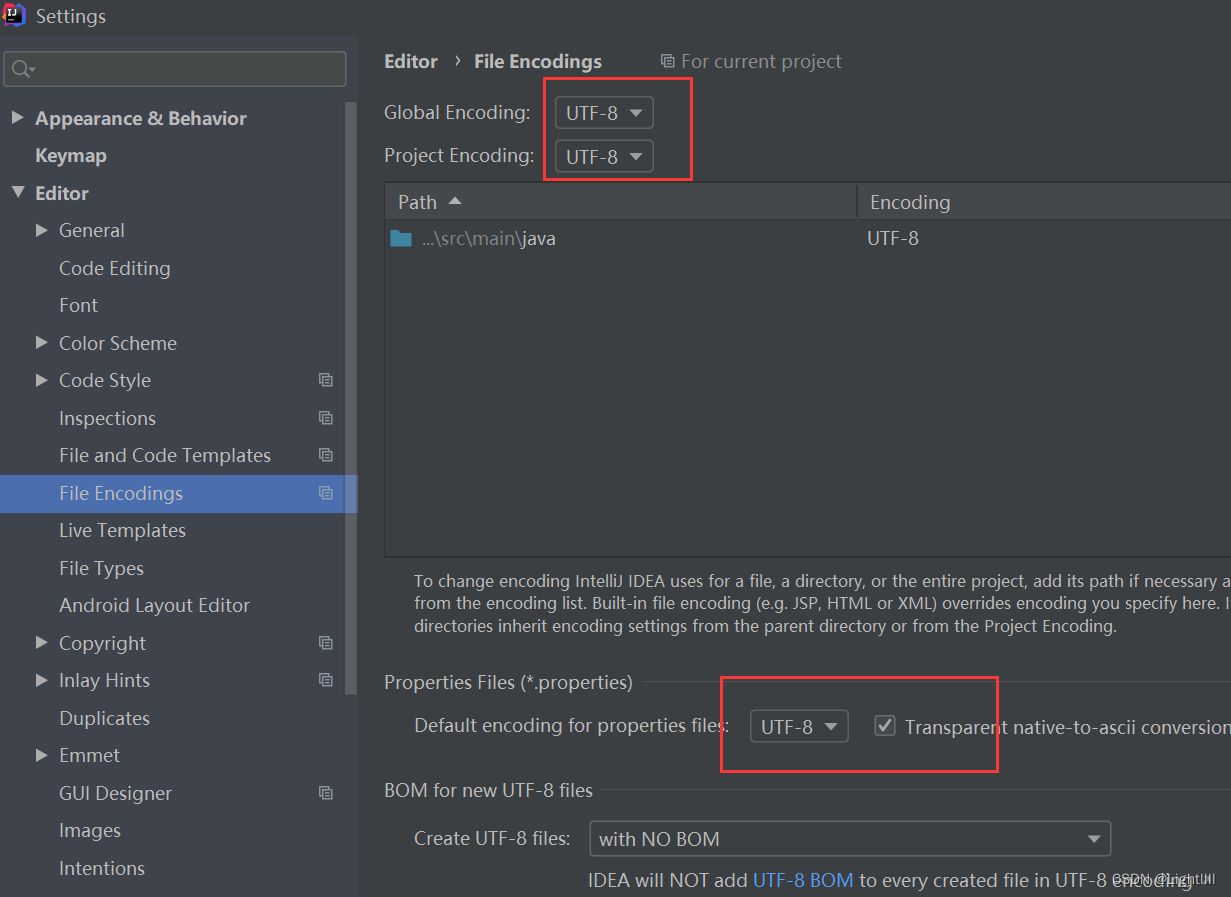Image resolution: width=1231 pixels, height=897 pixels.
Task: Open Intentions settings
Action: coord(102,868)
